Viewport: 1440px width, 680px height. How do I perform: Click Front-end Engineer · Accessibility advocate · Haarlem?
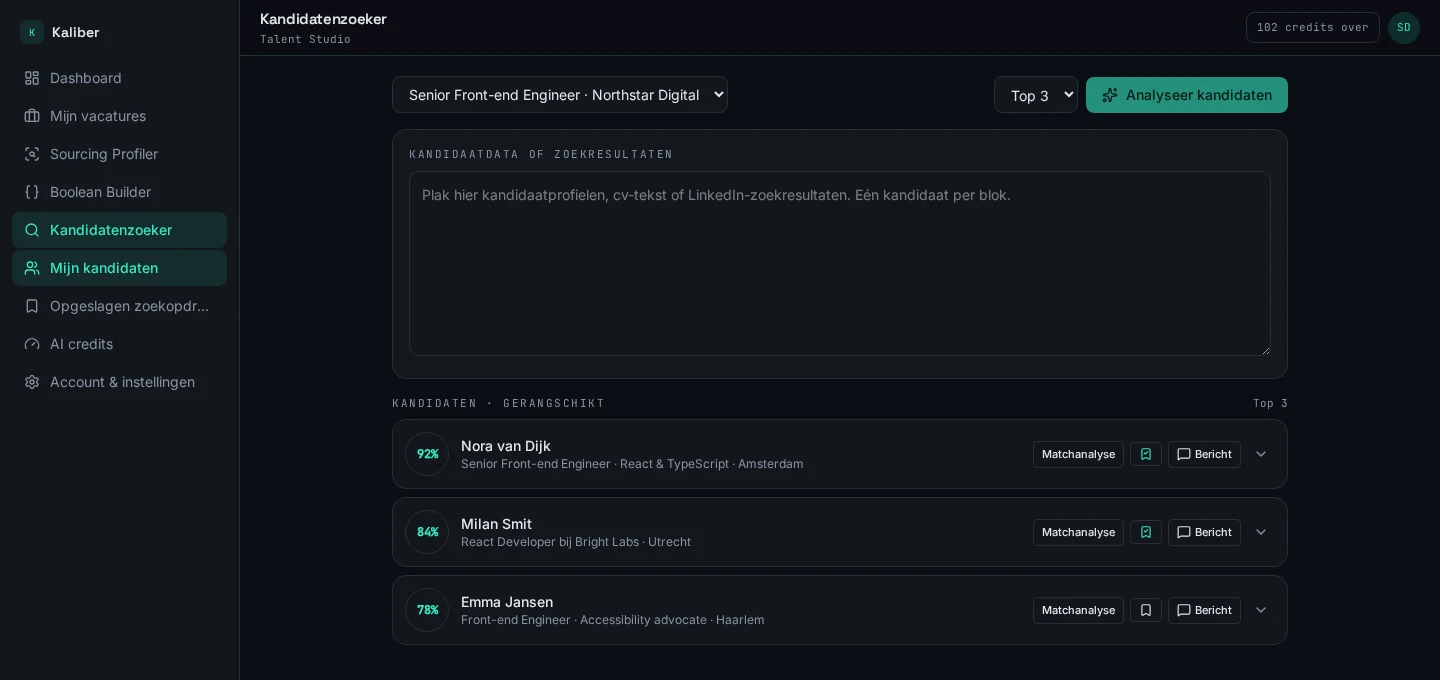613,620
